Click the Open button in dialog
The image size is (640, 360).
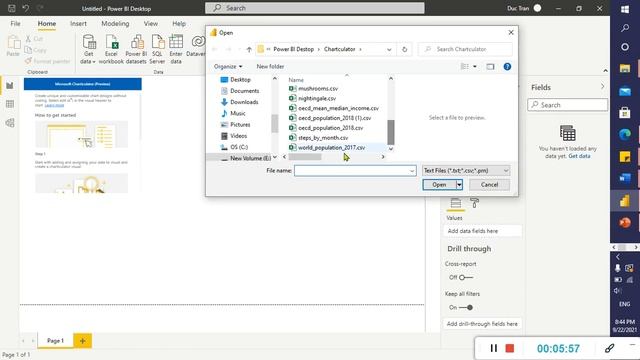439,185
